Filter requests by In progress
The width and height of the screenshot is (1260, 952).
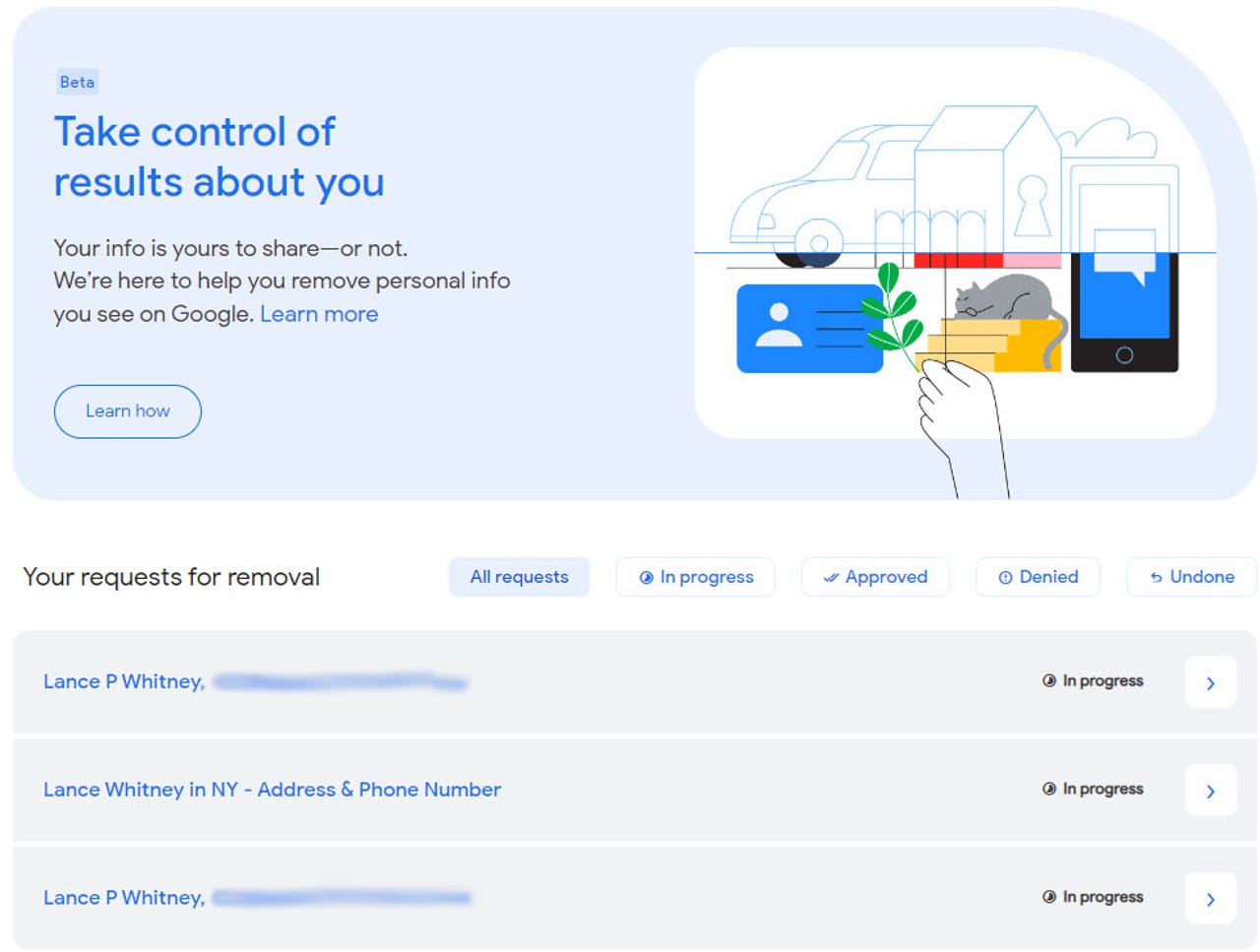pos(695,577)
